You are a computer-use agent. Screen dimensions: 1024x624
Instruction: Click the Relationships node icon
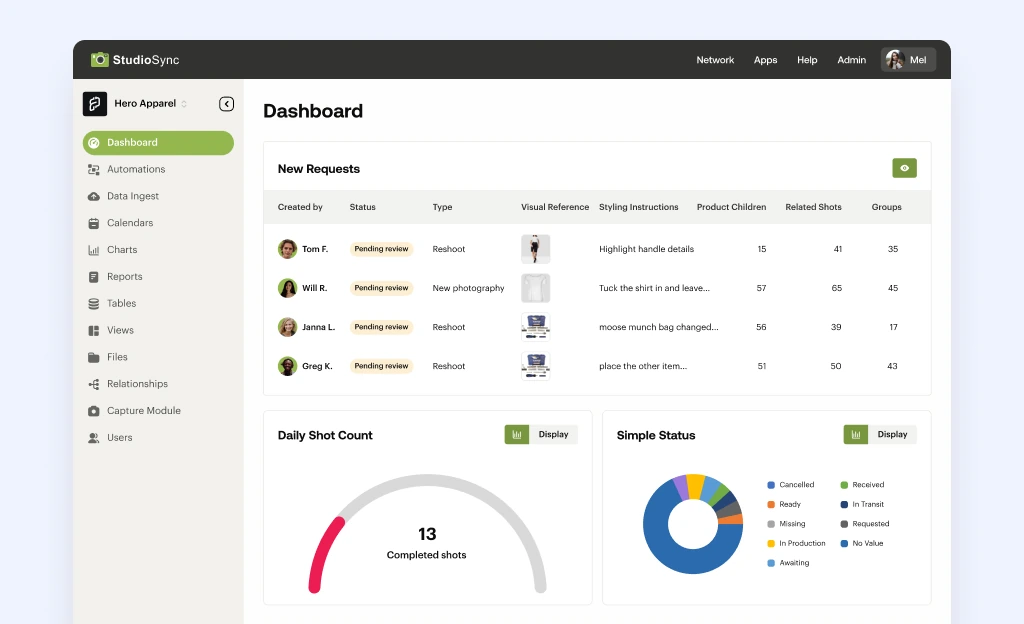[x=94, y=384]
